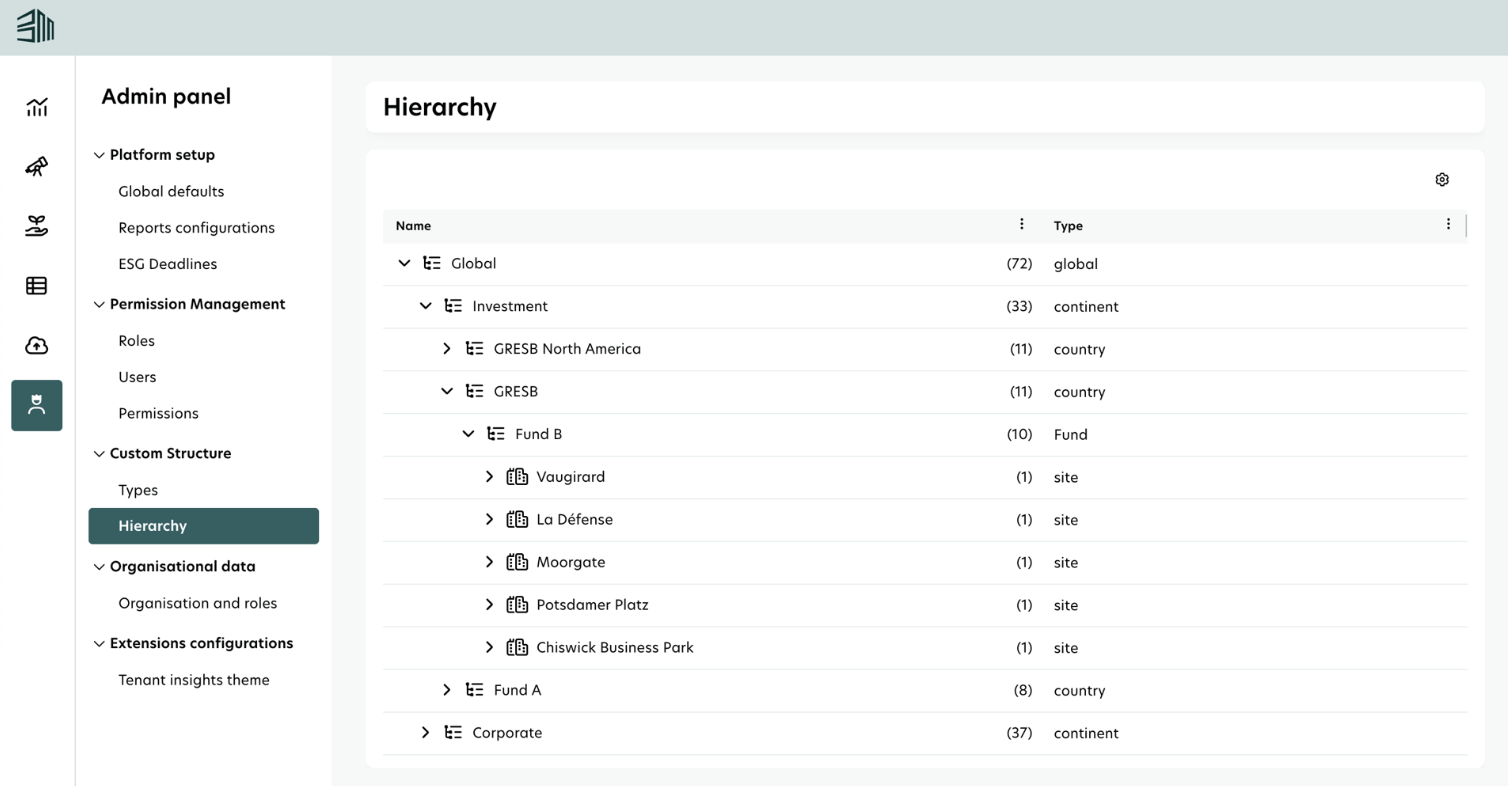Collapse the Fund B node
1508x786 pixels.
coord(468,434)
